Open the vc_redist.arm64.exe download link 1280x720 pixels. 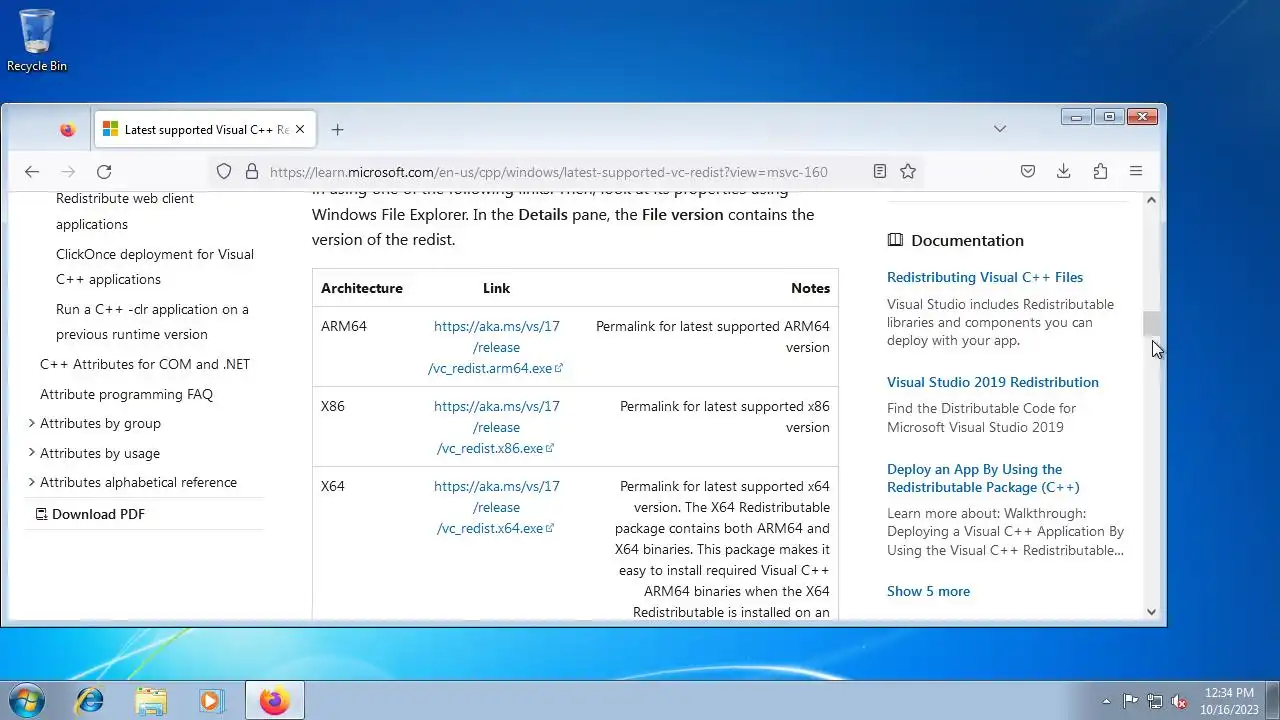(x=496, y=347)
